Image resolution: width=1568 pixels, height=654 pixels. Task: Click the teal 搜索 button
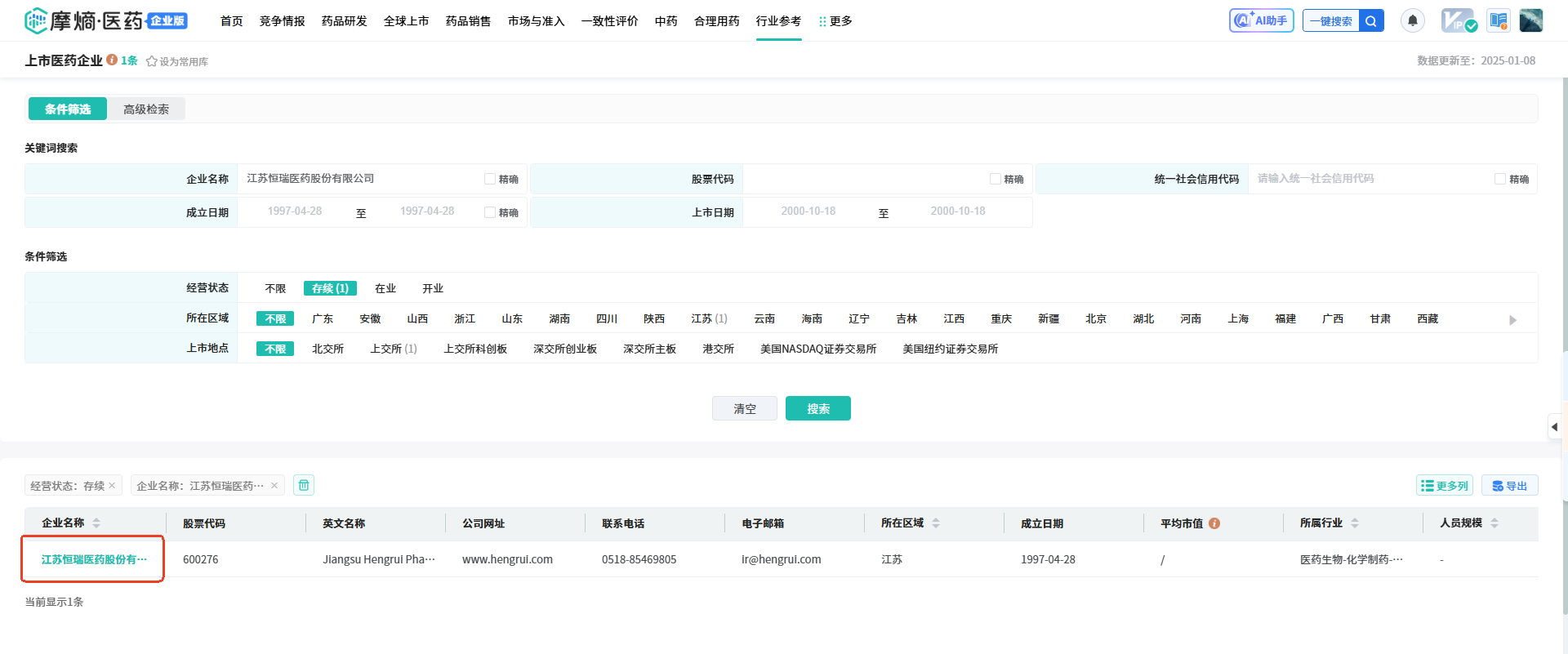click(818, 408)
